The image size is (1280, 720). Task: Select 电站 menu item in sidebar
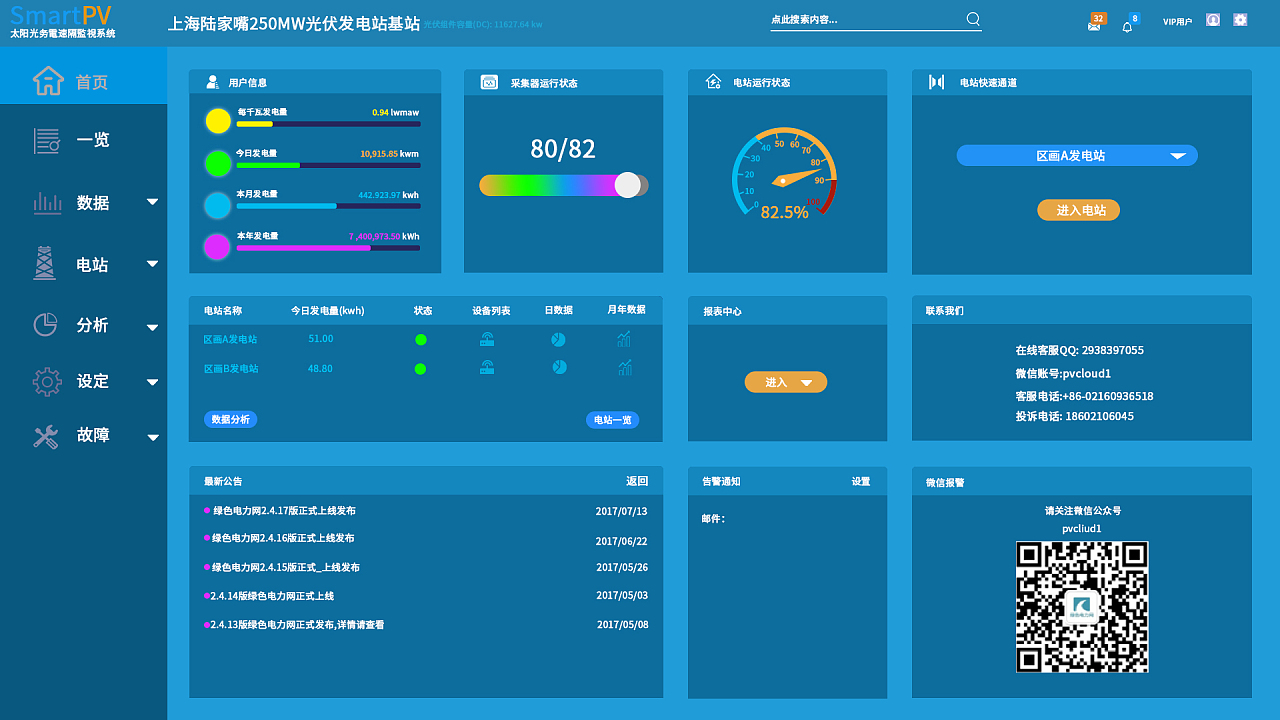pyautogui.click(x=92, y=265)
